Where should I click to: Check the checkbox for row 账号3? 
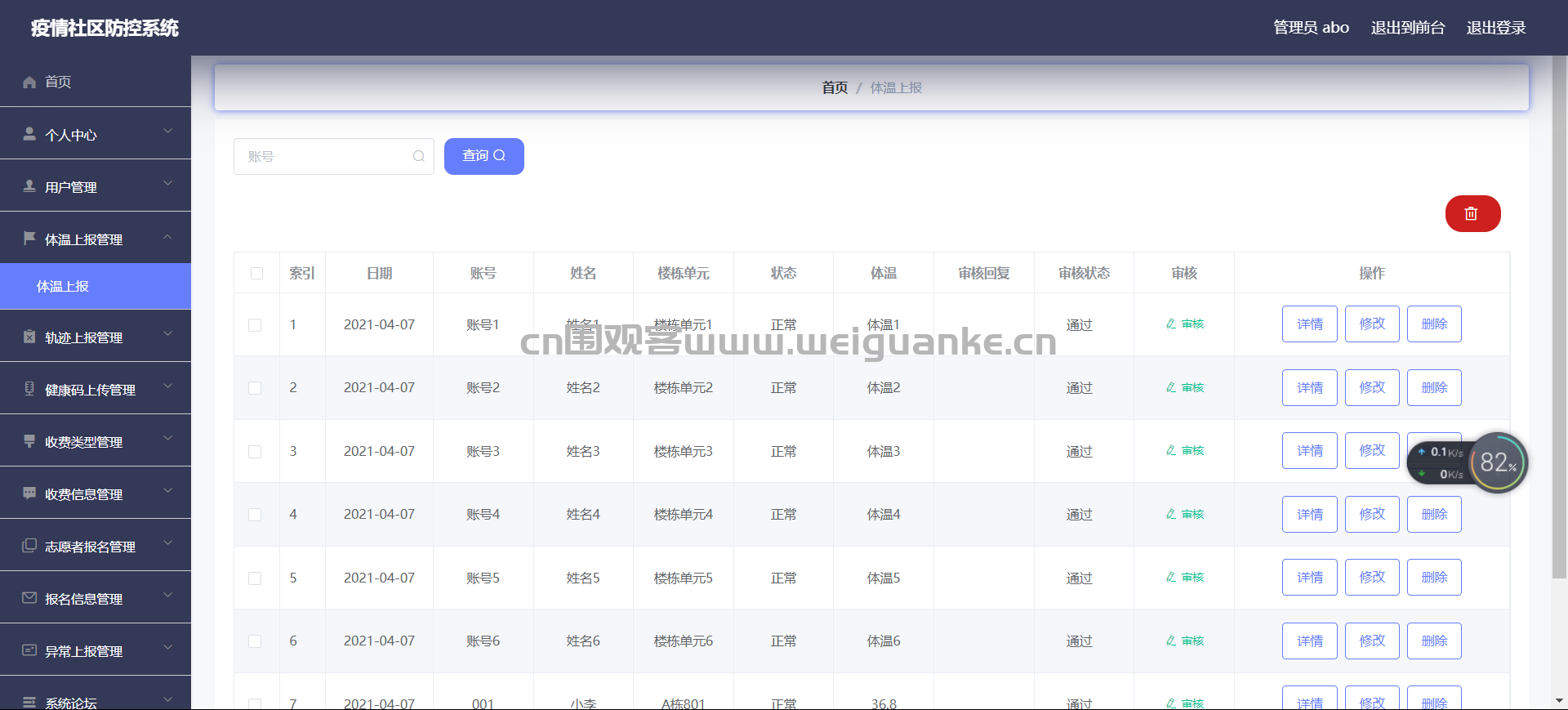[x=255, y=452]
